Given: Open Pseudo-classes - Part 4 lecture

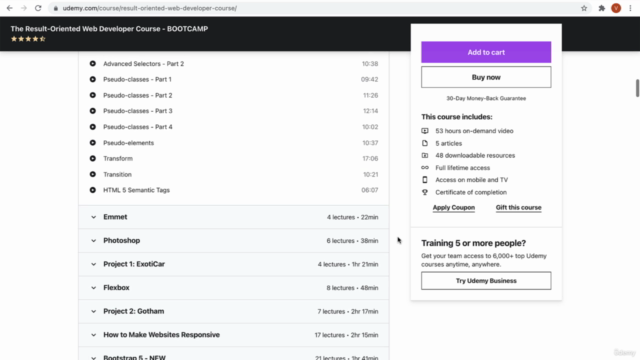Looking at the screenshot, I should [138, 127].
